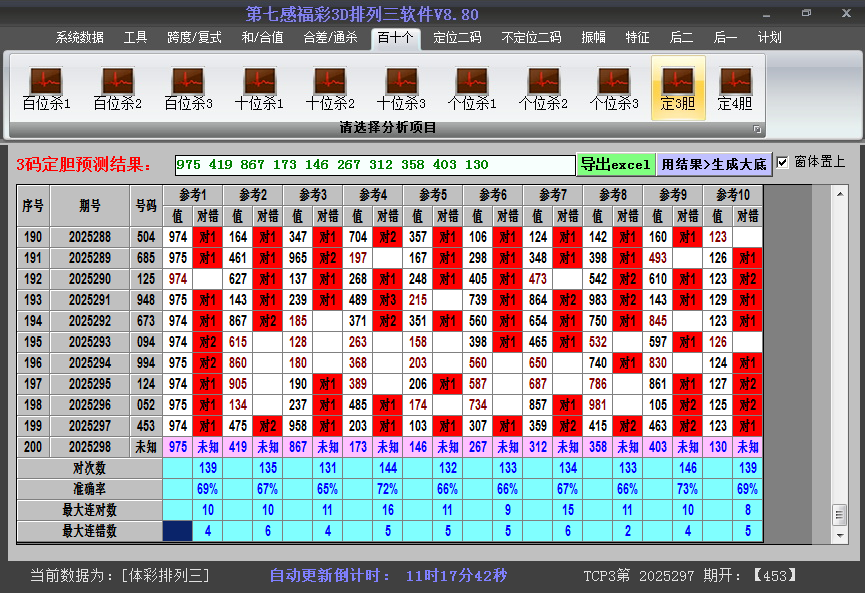The height and width of the screenshot is (593, 865).
Task: Click the 导出excel button
Action: pos(615,164)
